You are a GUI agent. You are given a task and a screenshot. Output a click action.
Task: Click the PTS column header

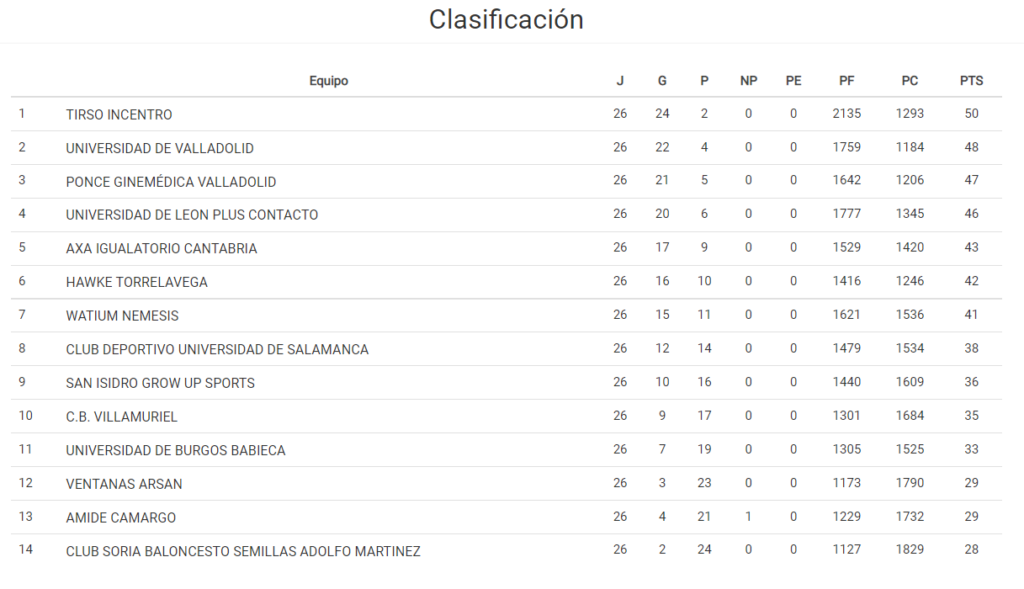971,81
